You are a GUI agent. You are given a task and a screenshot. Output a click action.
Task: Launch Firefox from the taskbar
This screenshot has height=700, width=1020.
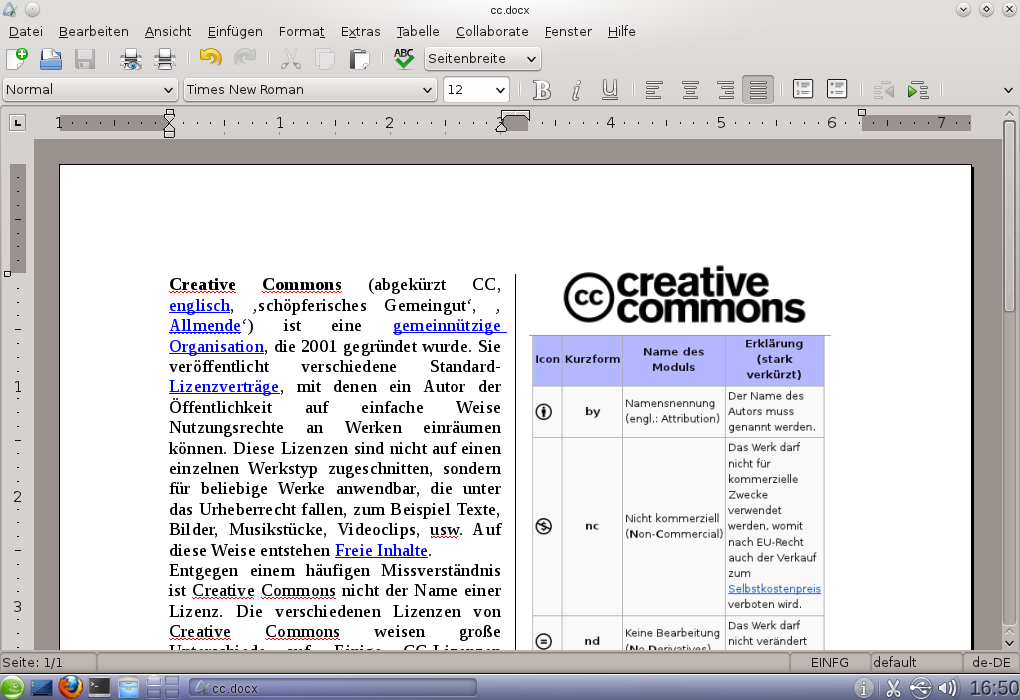69,687
